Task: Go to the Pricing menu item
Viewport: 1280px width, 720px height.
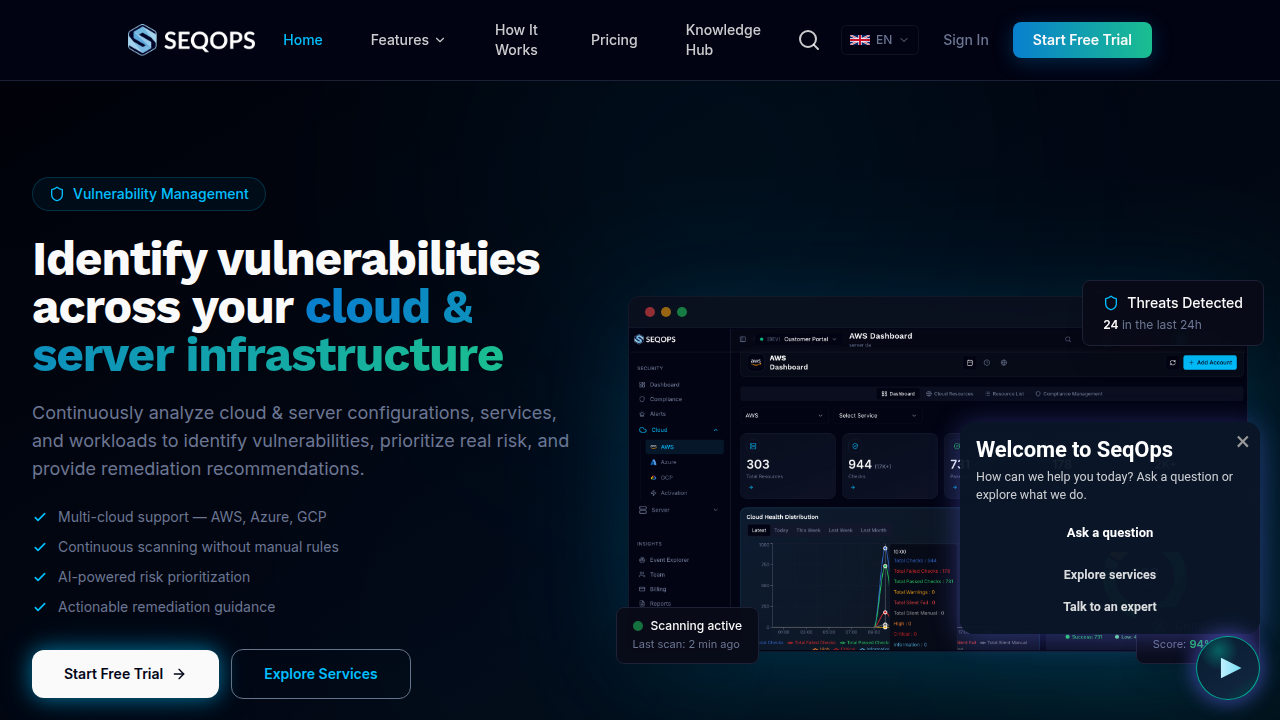Action: click(614, 40)
